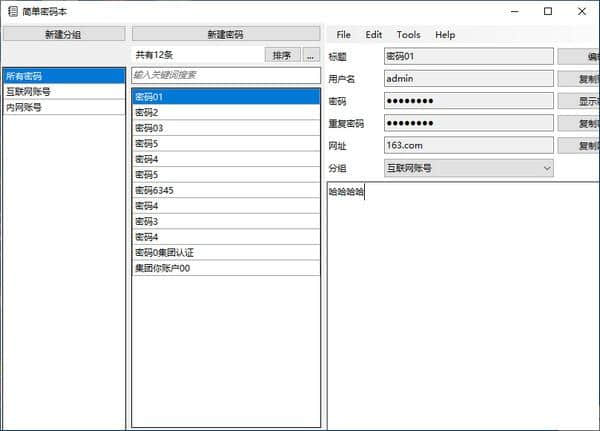The height and width of the screenshot is (431, 600).
Task: Click the '...' more options button
Action: (x=311, y=55)
